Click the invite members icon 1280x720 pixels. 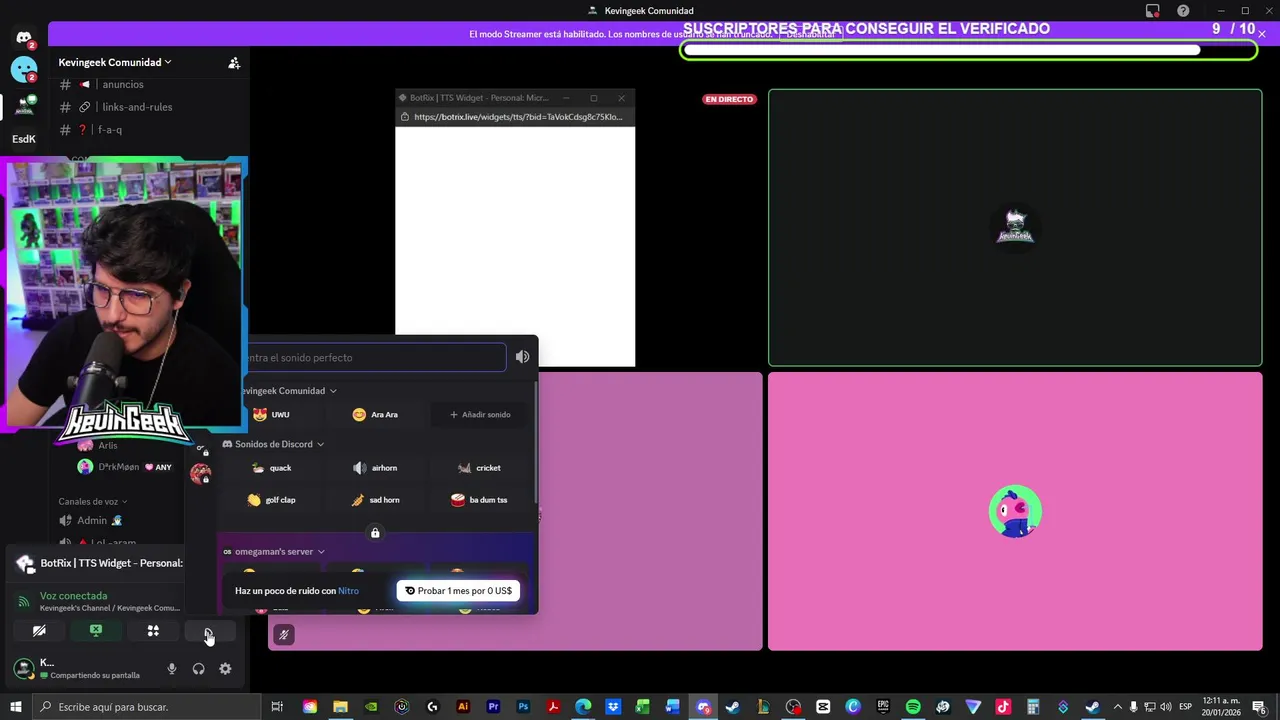pos(234,63)
